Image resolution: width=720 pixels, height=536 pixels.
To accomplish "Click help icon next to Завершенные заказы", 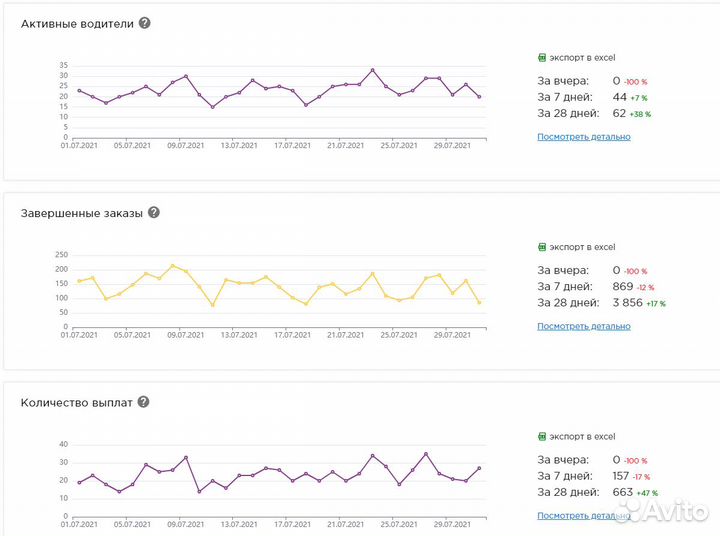I will point(154,213).
